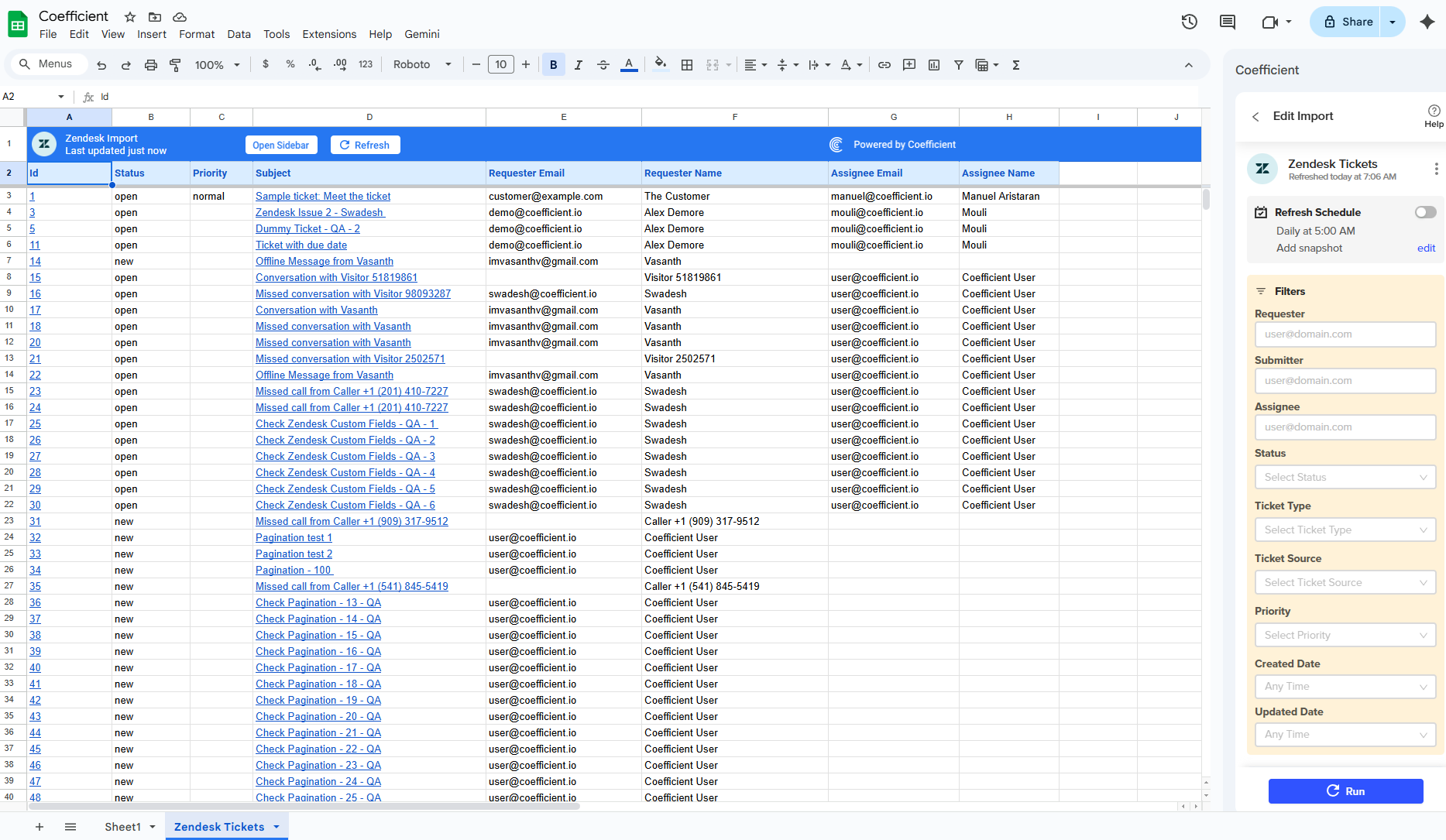This screenshot has width=1446, height=840.
Task: Open the borders tool
Action: click(687, 65)
